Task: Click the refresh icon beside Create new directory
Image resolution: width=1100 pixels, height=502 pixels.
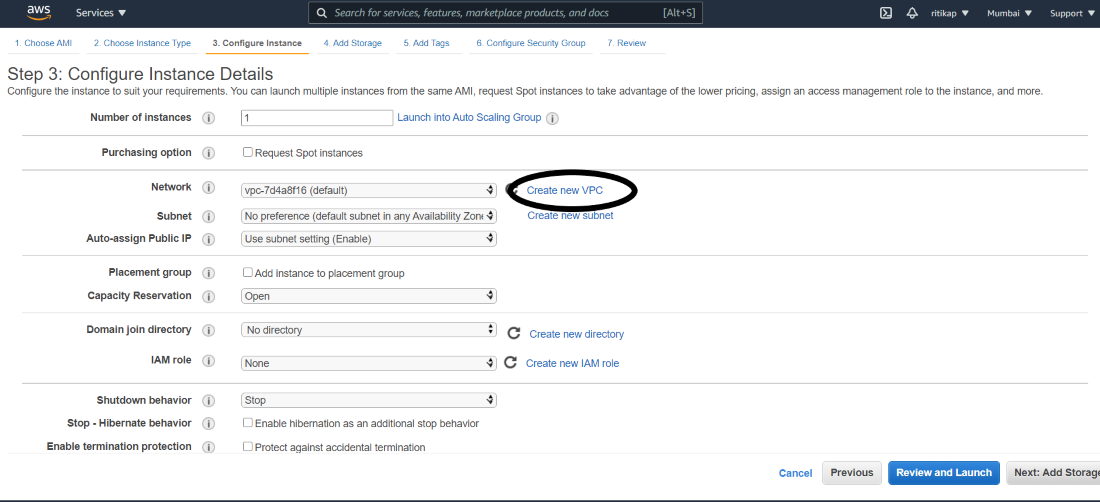Action: point(514,333)
